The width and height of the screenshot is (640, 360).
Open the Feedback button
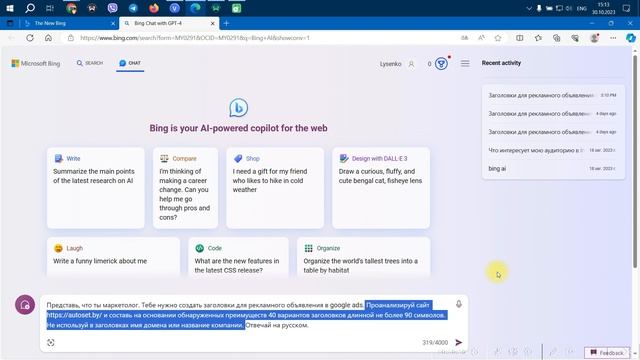pos(607,353)
